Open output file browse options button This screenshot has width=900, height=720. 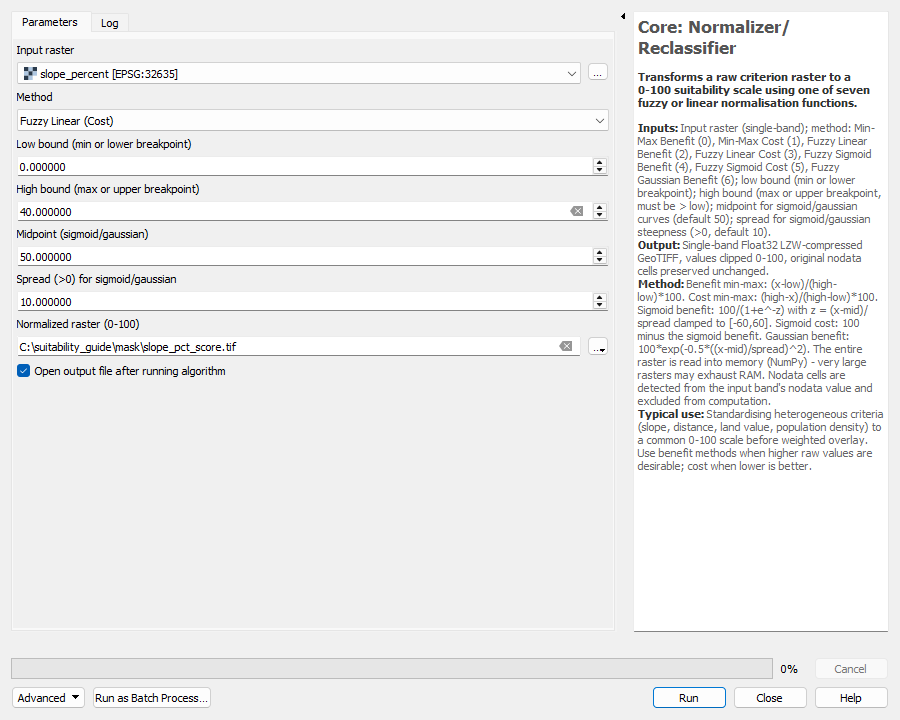click(598, 347)
